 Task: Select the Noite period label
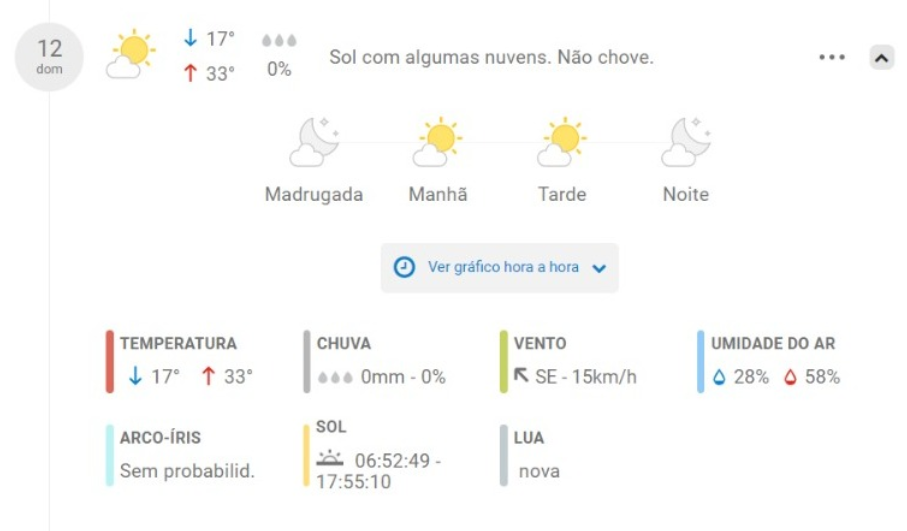[686, 194]
